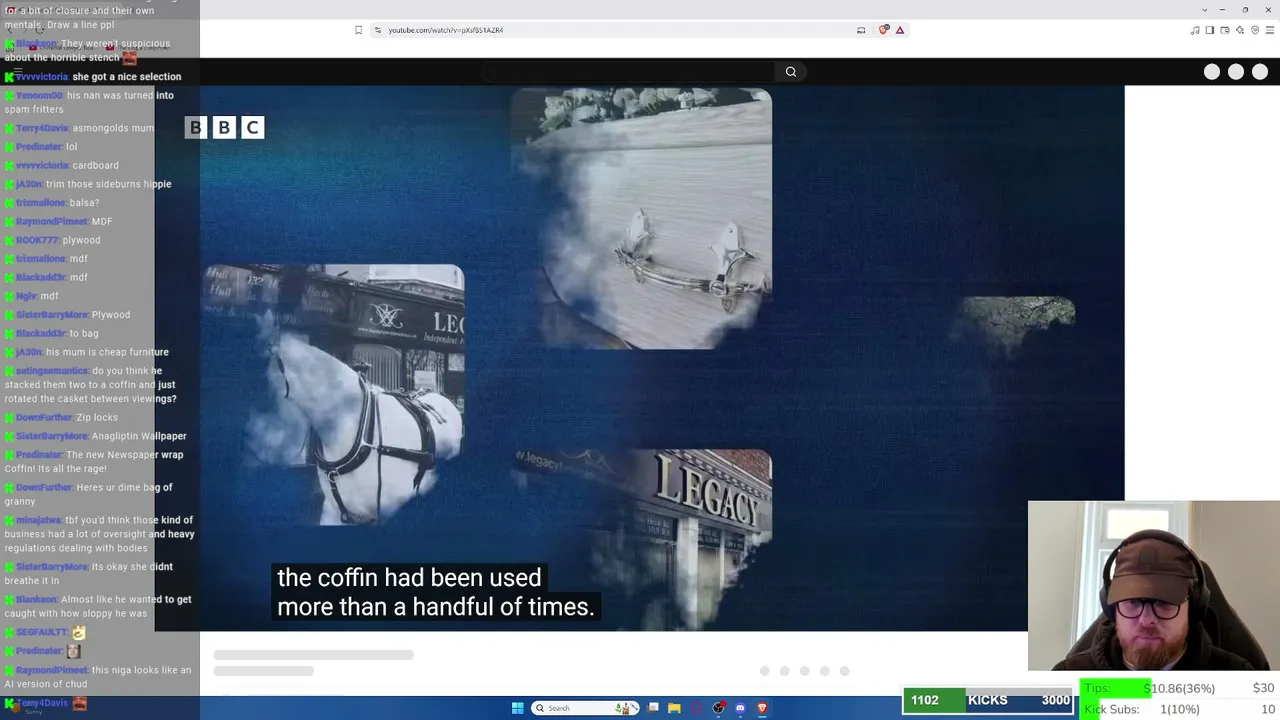Viewport: 1280px width, 720px height.
Task: Click the VPN shield icon in toolbar
Action: point(1256,30)
